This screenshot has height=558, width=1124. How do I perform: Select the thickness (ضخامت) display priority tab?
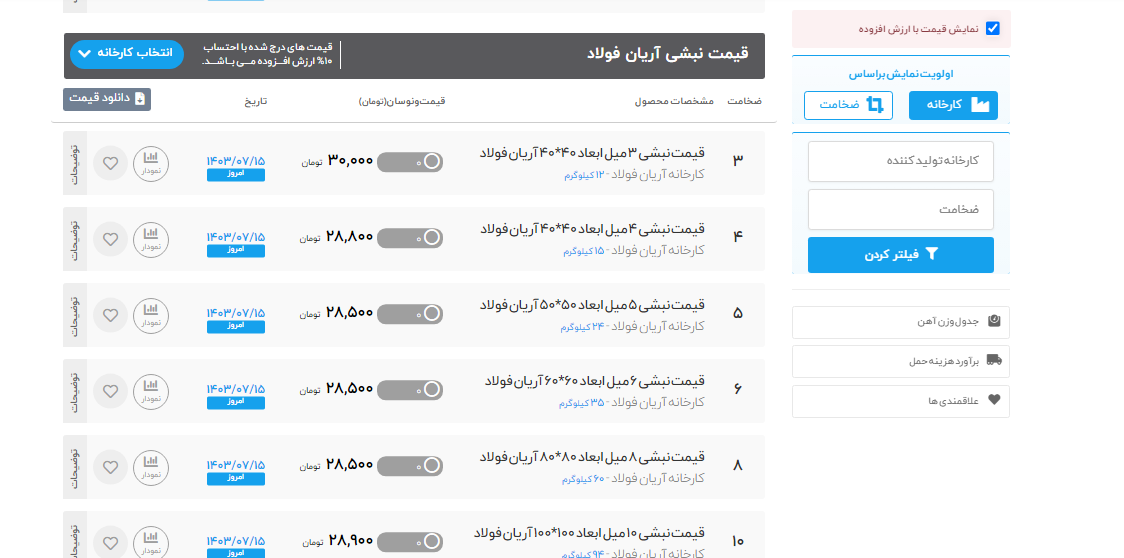tap(848, 105)
